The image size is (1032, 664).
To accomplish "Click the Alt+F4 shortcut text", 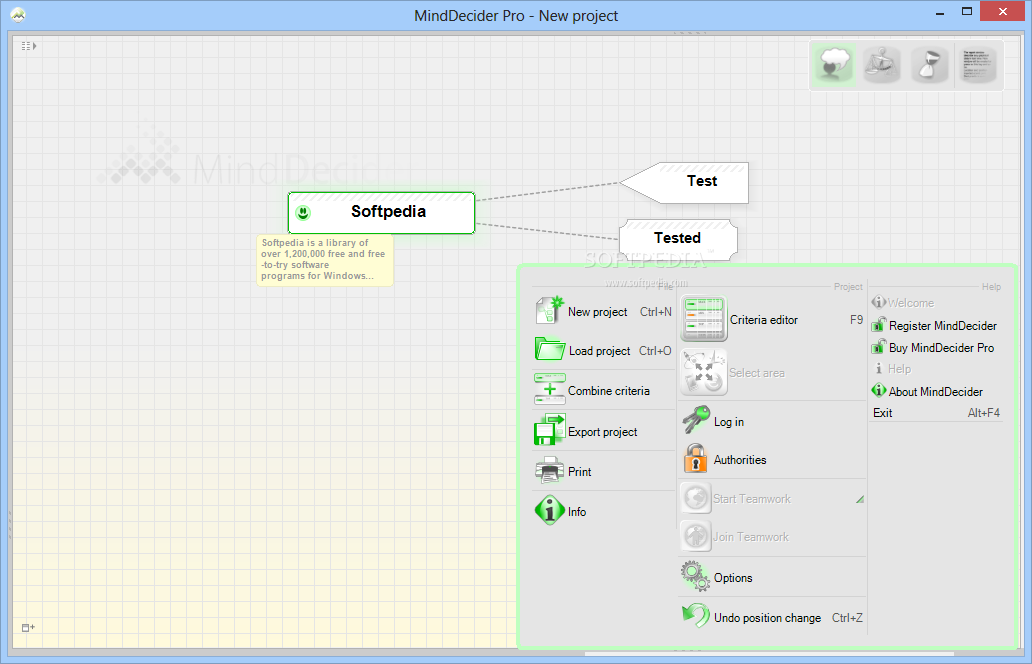I will 983,413.
